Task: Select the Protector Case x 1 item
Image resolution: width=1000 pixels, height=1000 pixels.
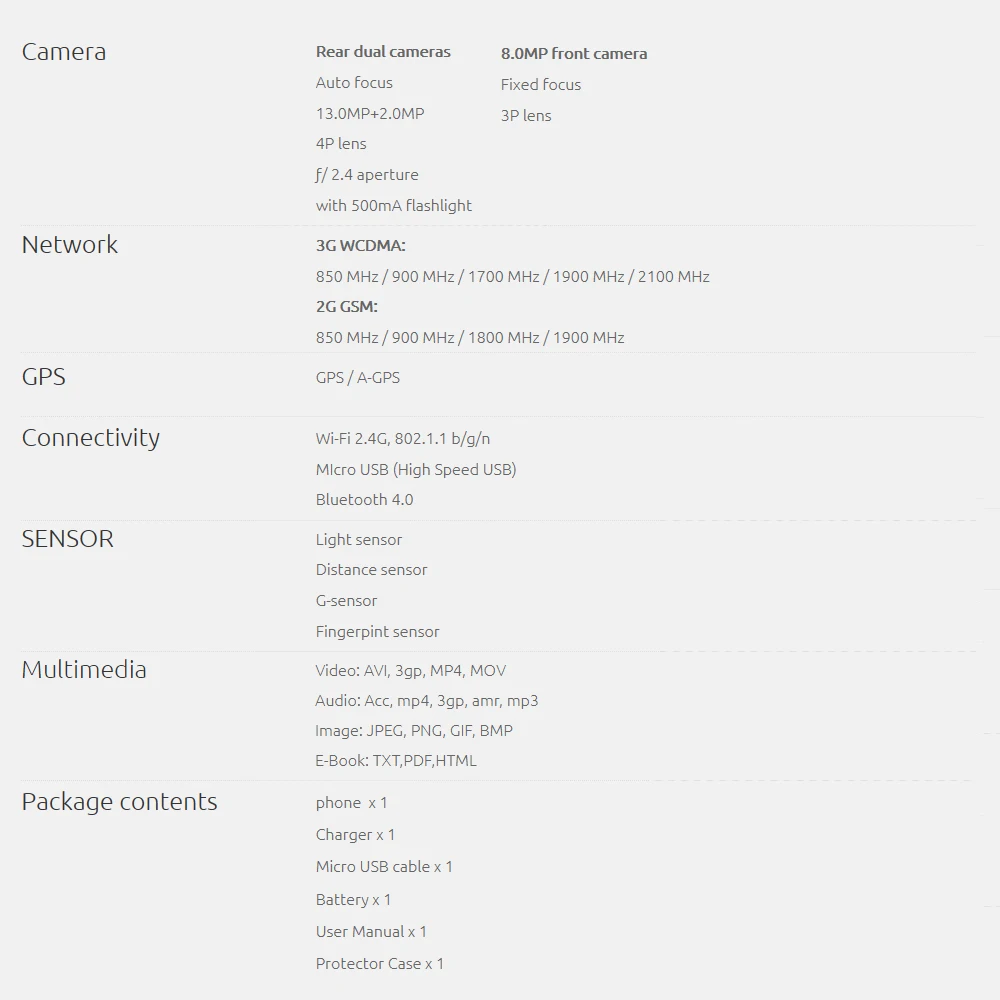Action: [379, 964]
